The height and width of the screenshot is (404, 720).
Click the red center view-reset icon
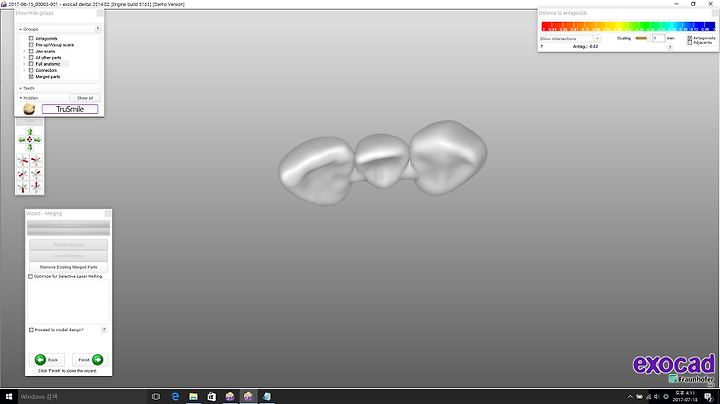point(29,140)
